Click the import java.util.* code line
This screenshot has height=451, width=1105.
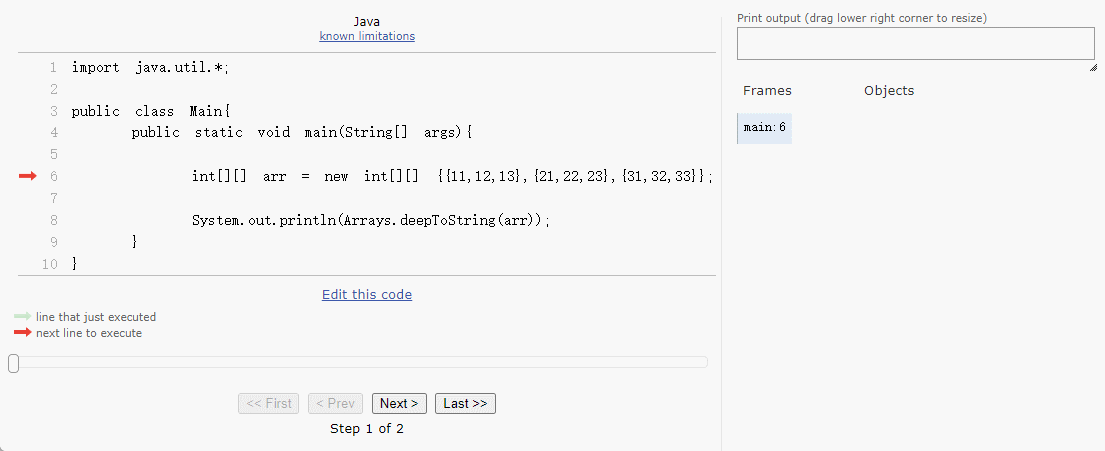pos(157,68)
